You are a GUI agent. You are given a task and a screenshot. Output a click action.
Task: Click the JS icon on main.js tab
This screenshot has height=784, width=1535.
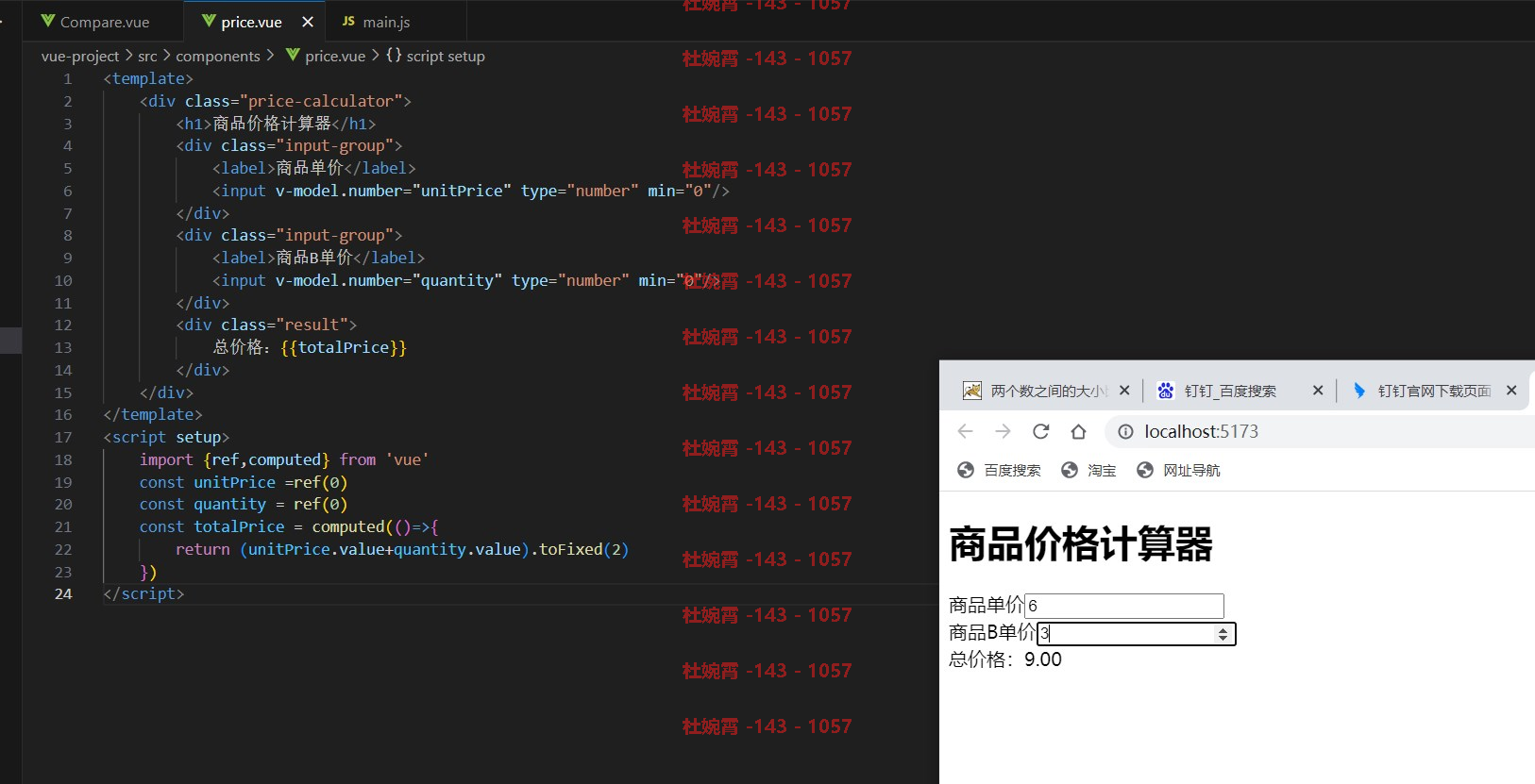tap(348, 21)
